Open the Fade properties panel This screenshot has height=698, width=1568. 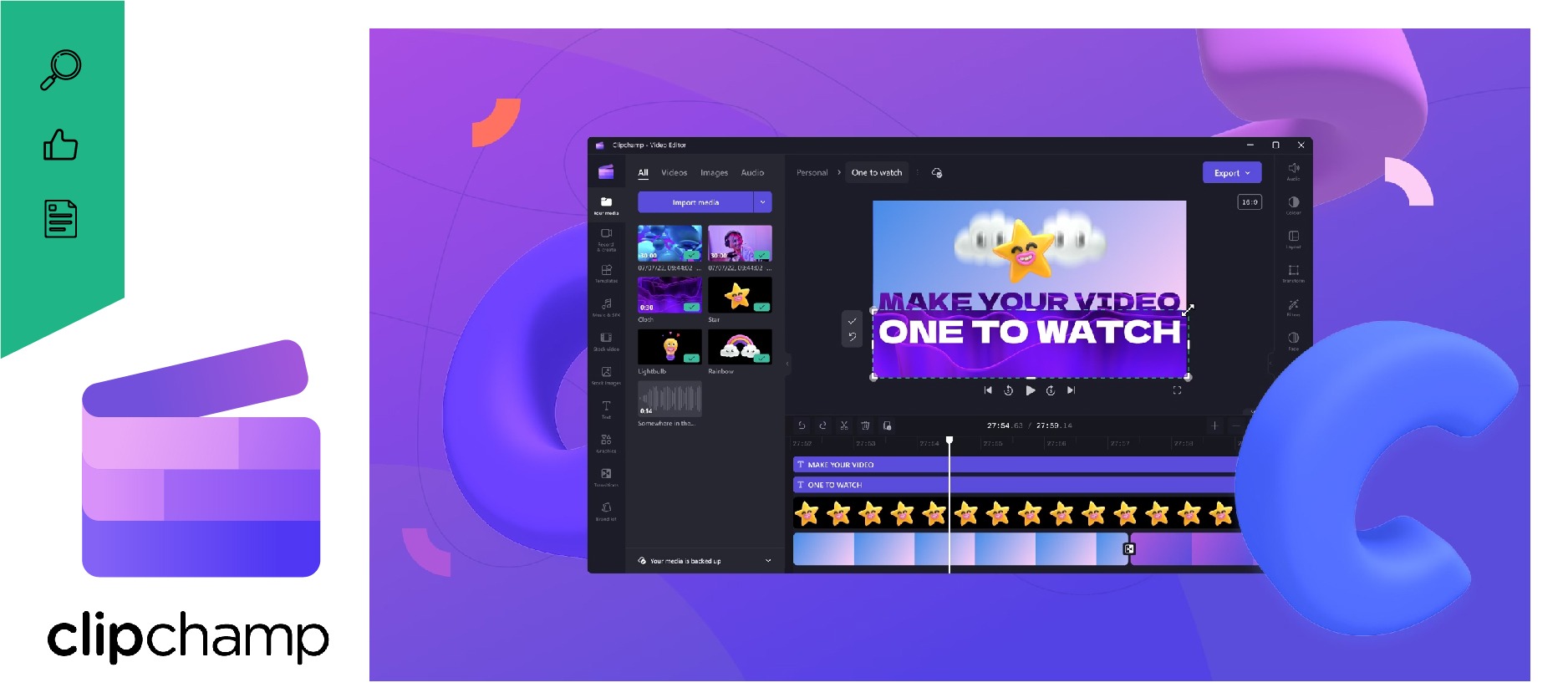pyautogui.click(x=1293, y=341)
